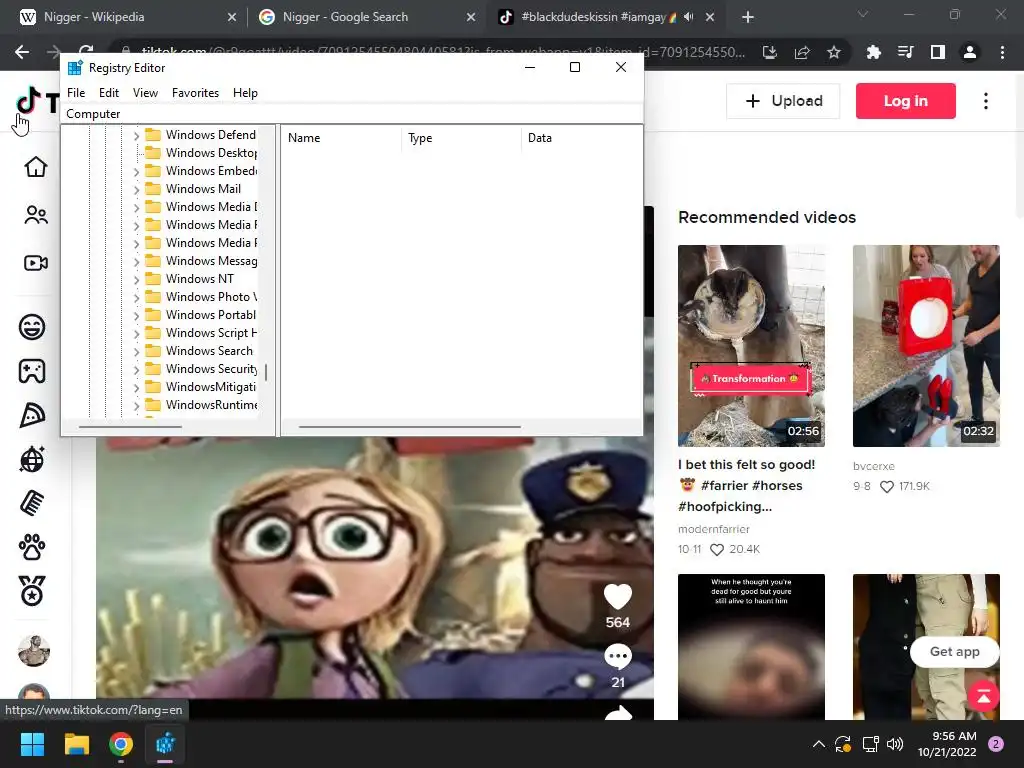This screenshot has height=768, width=1024.
Task: Expand Windows Script Host registry key
Action: click(x=136, y=334)
